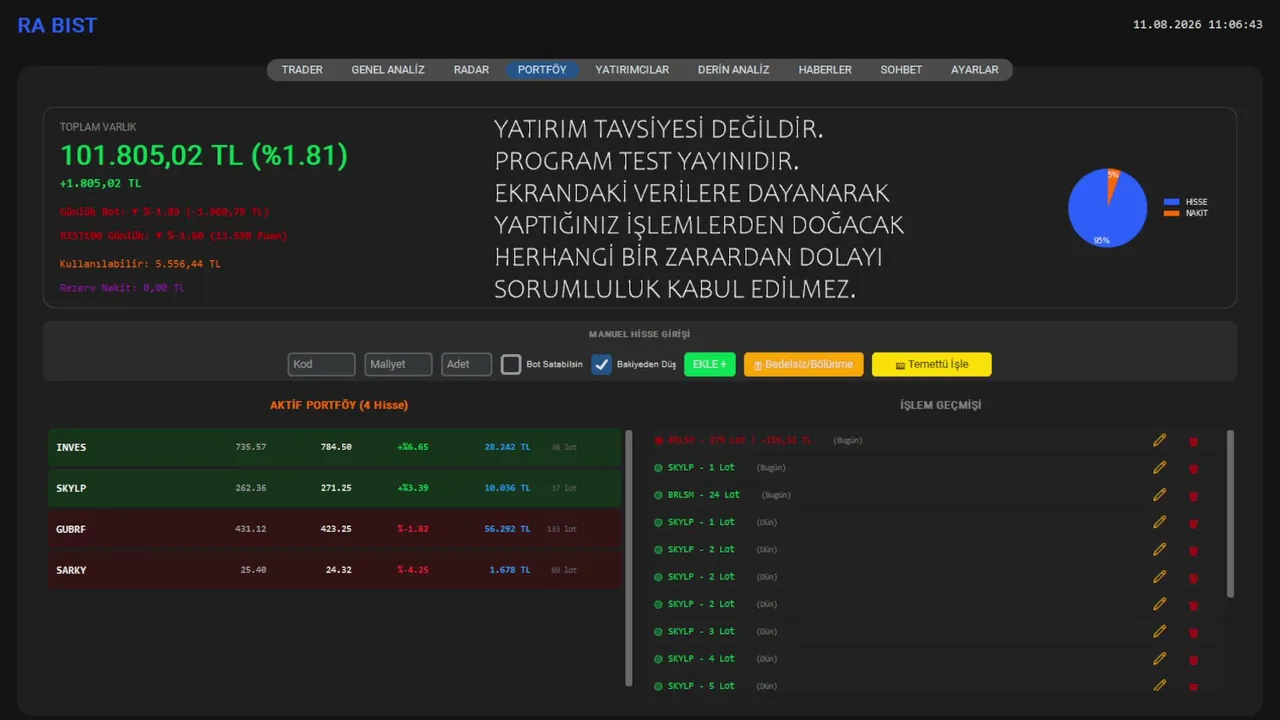This screenshot has height=720, width=1280.
Task: Focus the Kod input field
Action: tap(321, 364)
